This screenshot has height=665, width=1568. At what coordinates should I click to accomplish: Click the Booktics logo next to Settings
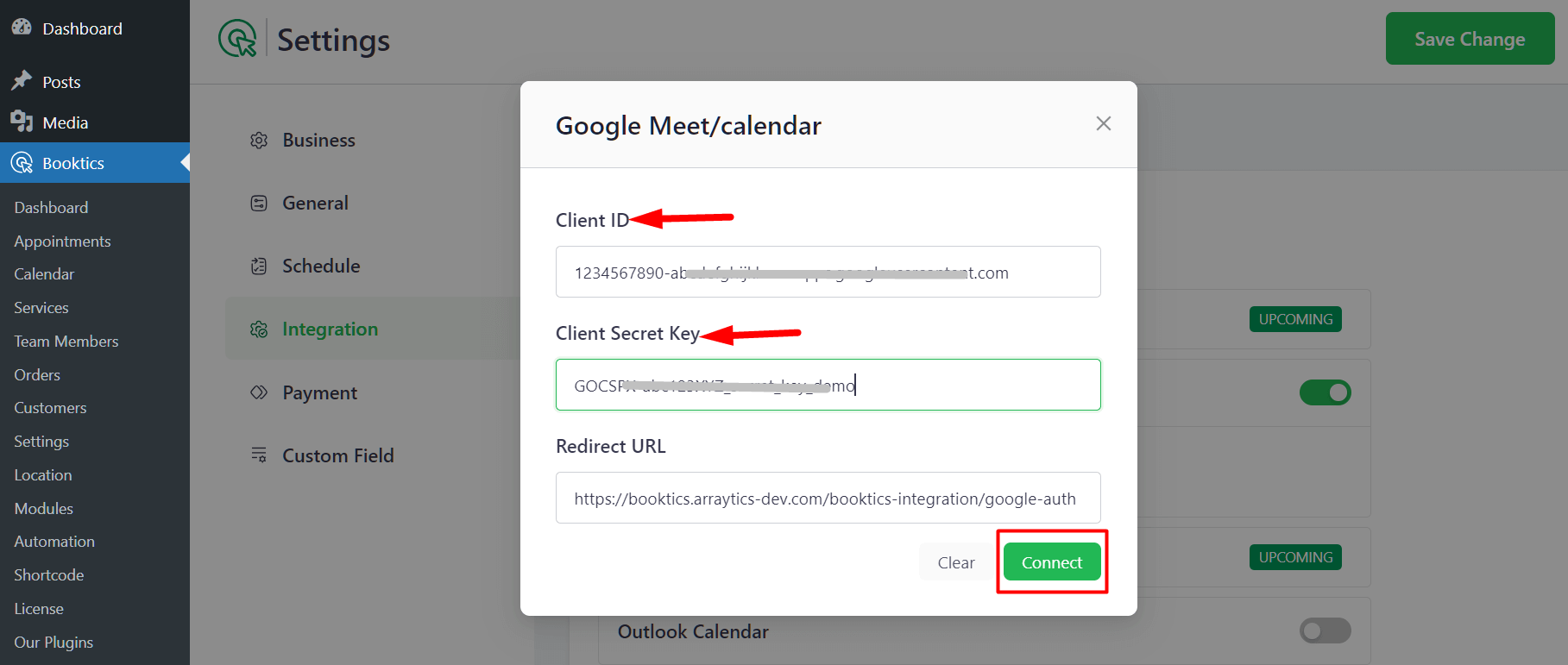237,39
